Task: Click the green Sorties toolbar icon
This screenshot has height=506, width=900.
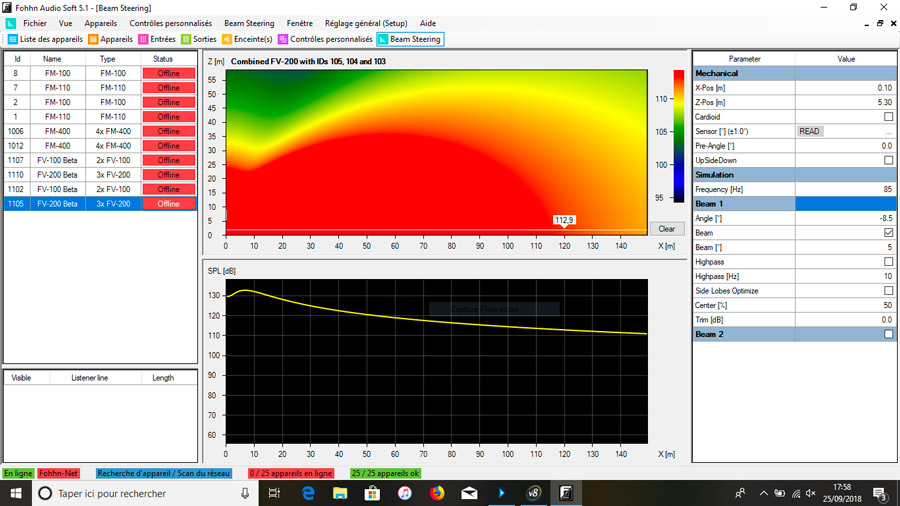Action: (x=186, y=39)
